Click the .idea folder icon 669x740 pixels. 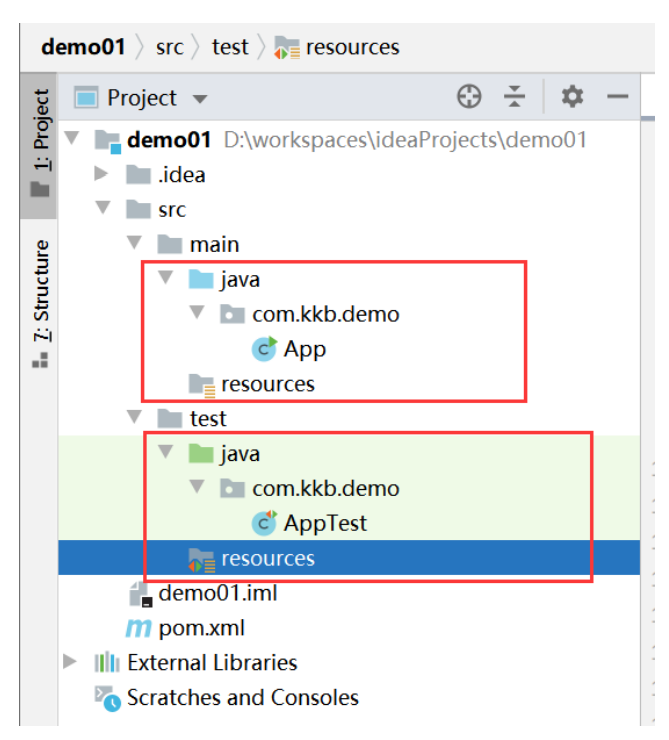[138, 175]
